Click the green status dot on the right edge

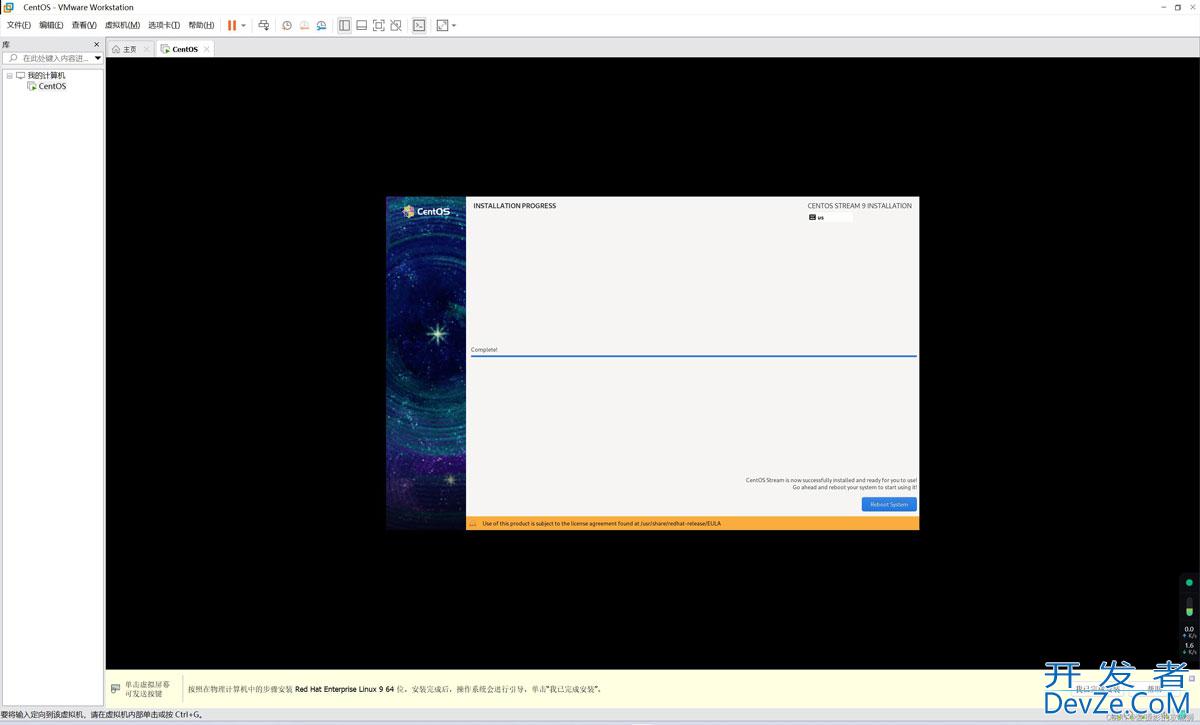click(1189, 582)
